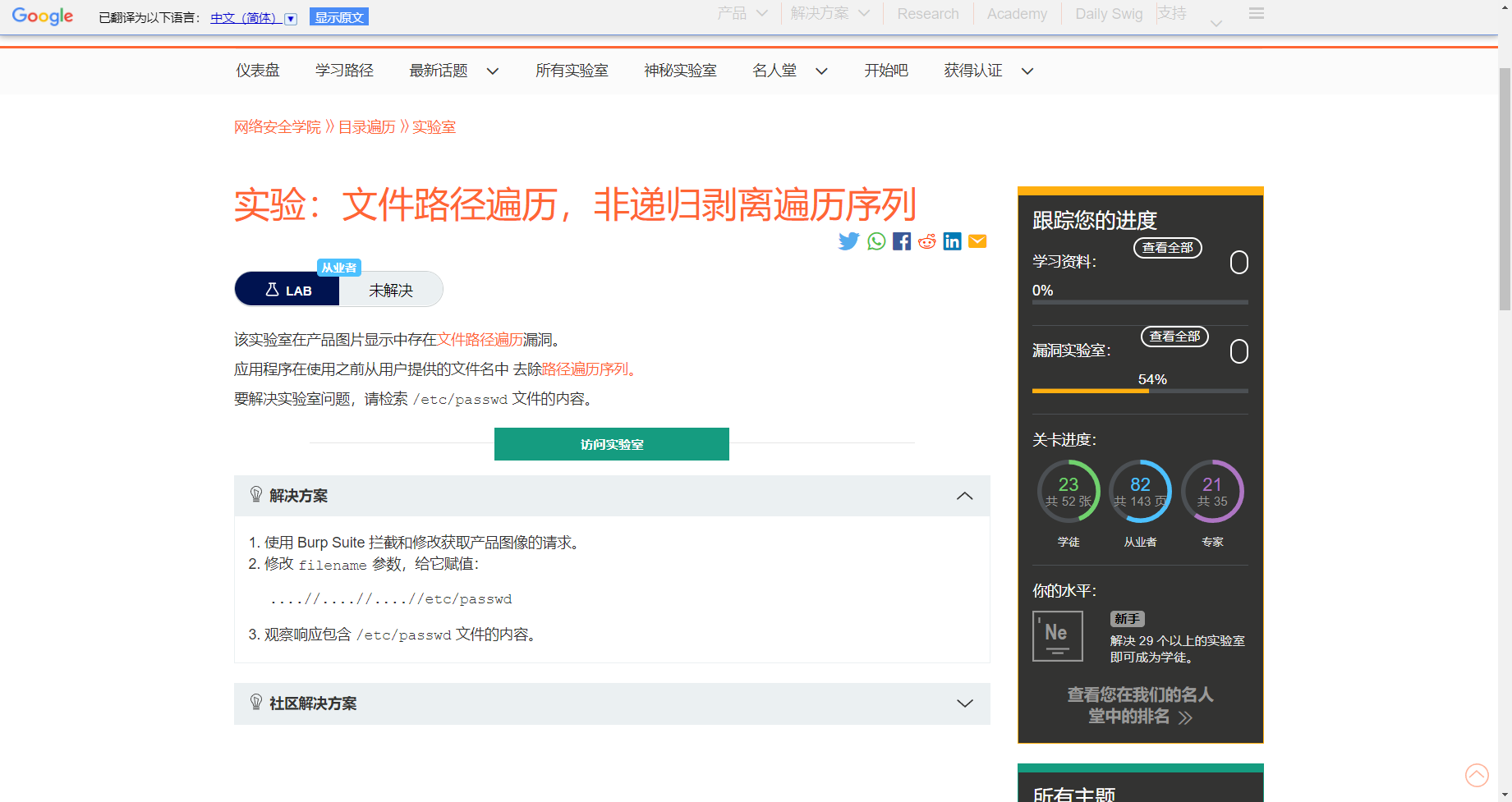Expand 最新话题 menu chevron
The height and width of the screenshot is (802, 1512).
pyautogui.click(x=493, y=71)
